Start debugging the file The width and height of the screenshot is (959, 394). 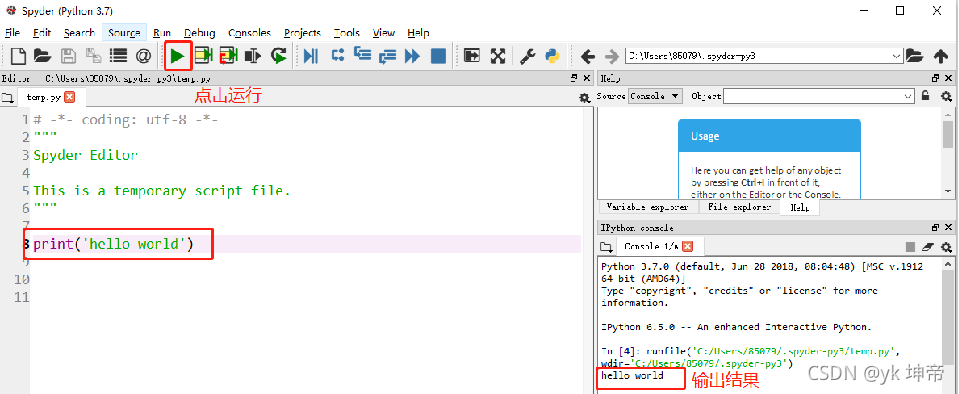click(311, 56)
